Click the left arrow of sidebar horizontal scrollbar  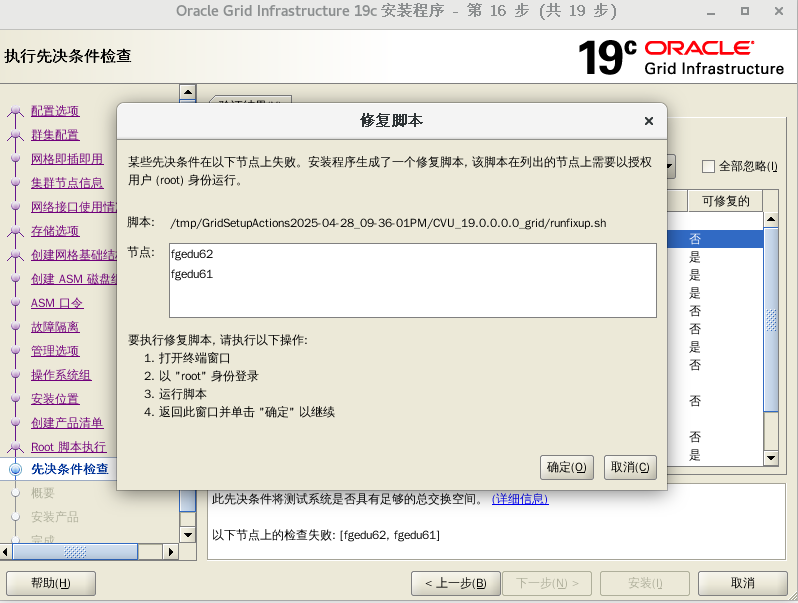6,552
